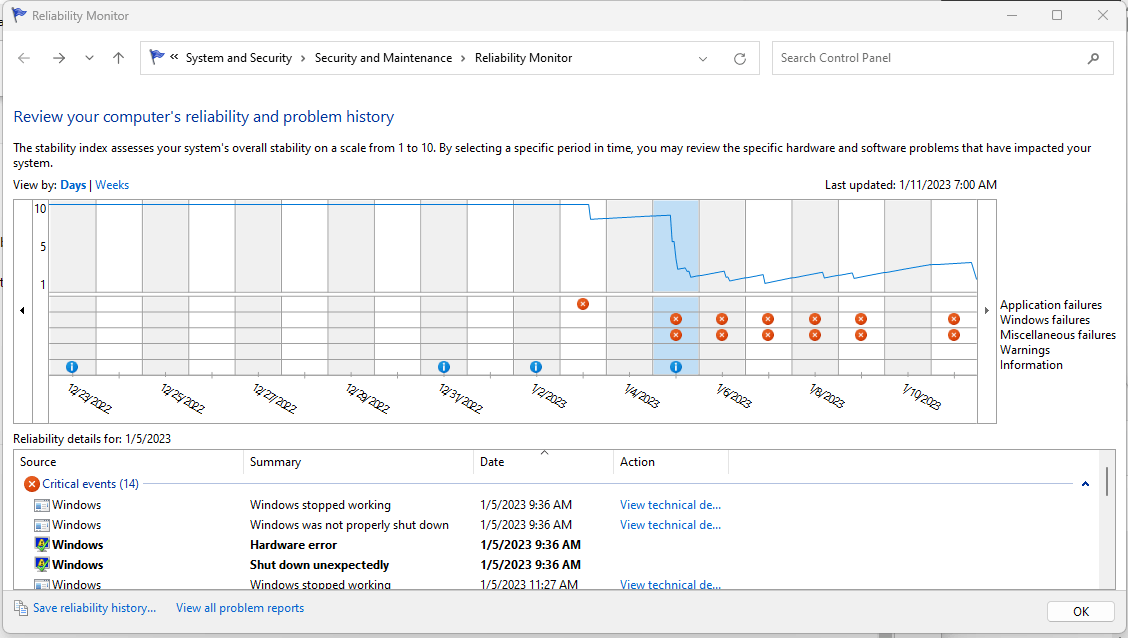1128x638 pixels.
Task: Open the recent locations dropdown
Action: coord(89,58)
